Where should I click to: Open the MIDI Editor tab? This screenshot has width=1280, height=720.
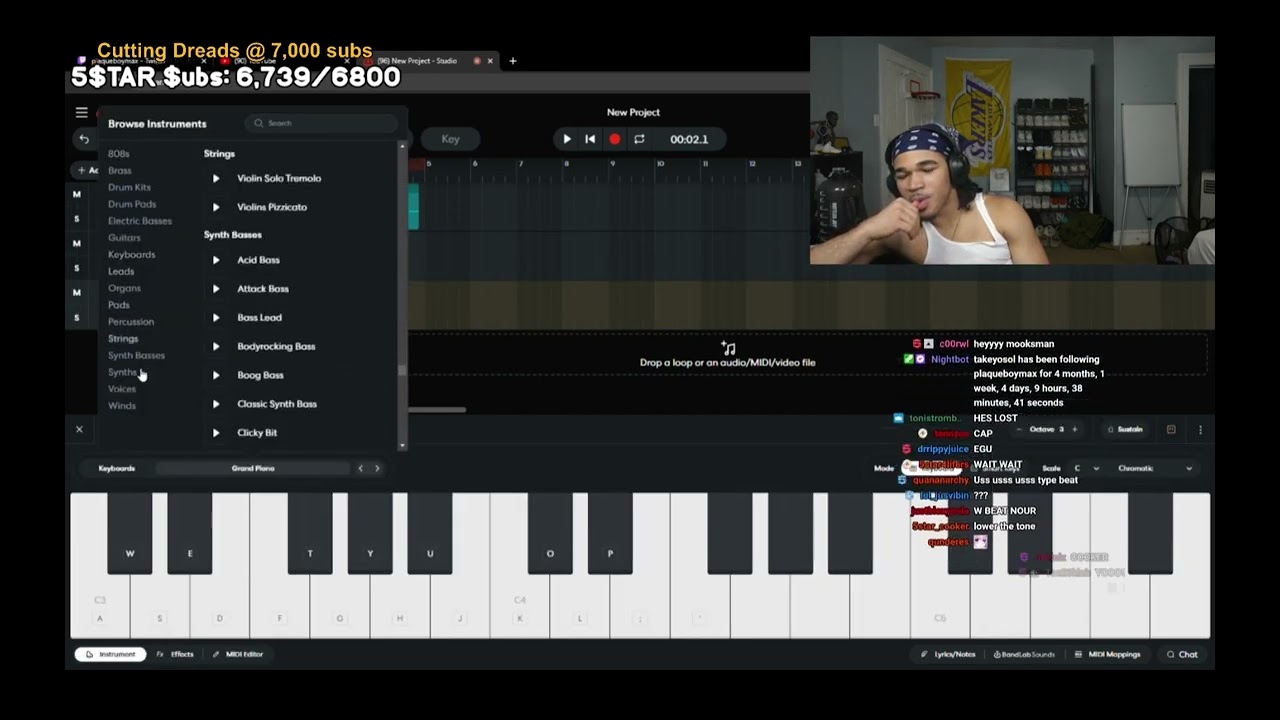tap(238, 654)
